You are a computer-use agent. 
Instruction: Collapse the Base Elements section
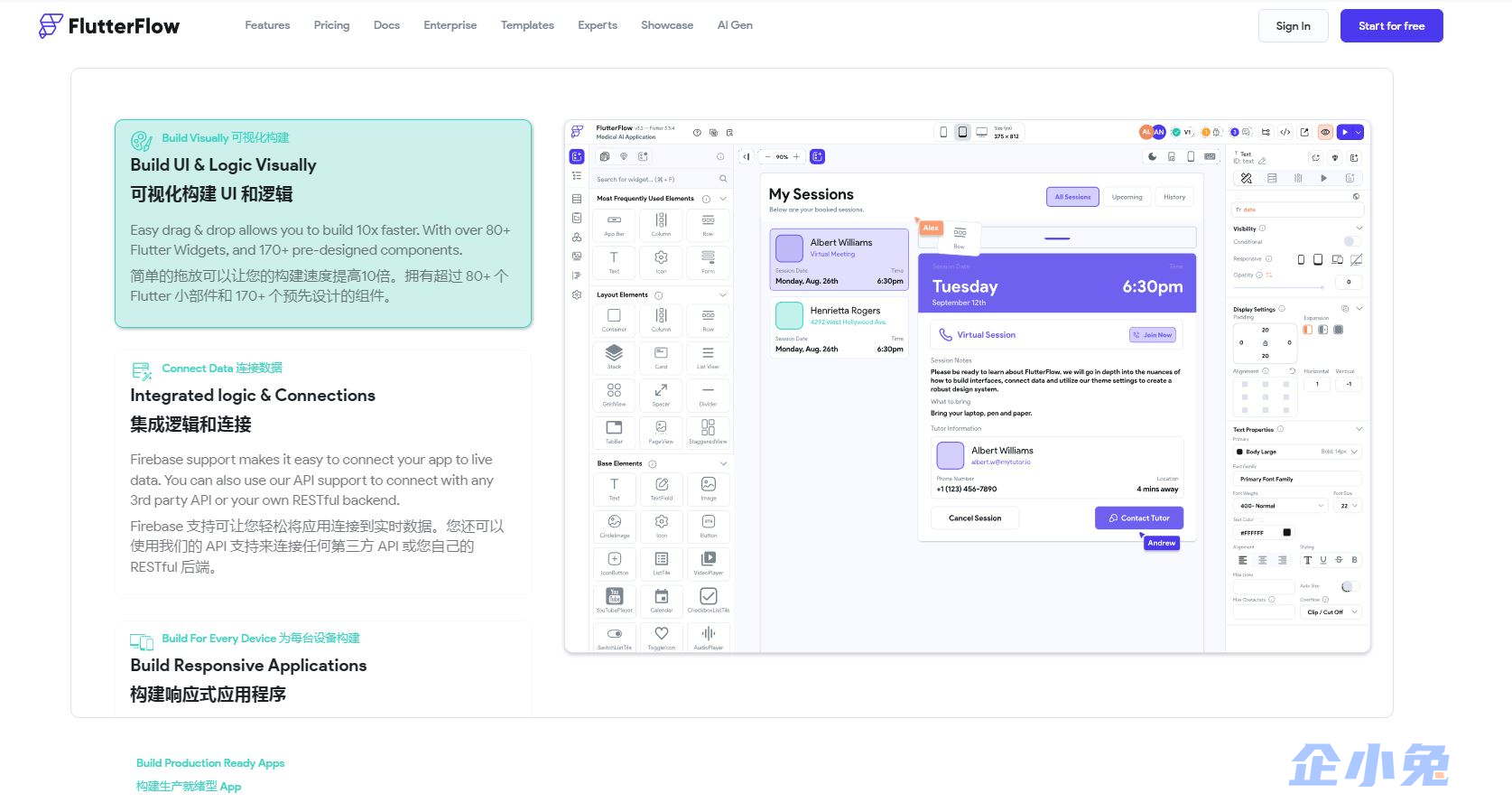click(x=723, y=463)
